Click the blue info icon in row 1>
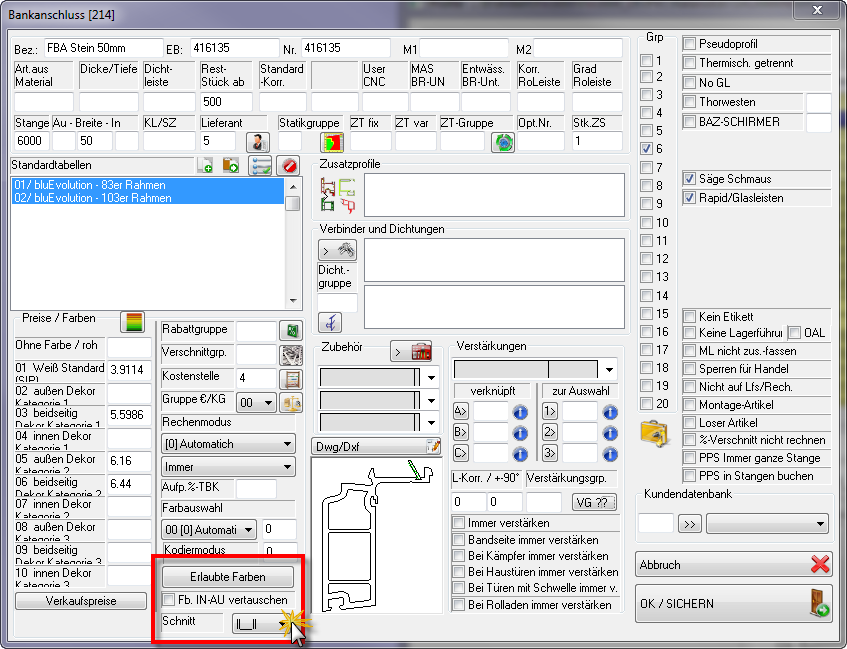847x649 pixels. [610, 412]
